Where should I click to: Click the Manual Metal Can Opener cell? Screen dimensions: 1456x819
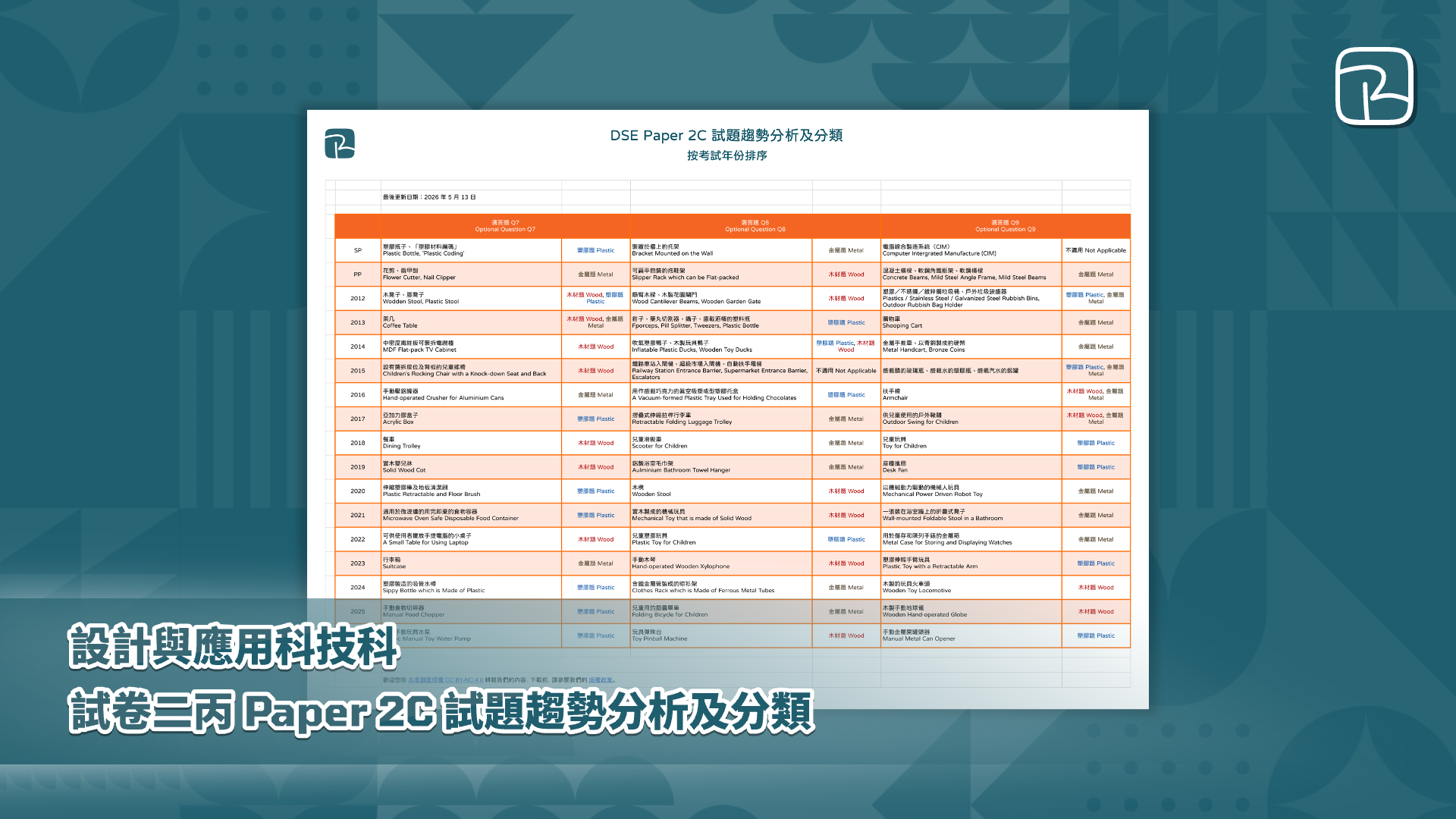point(971,635)
